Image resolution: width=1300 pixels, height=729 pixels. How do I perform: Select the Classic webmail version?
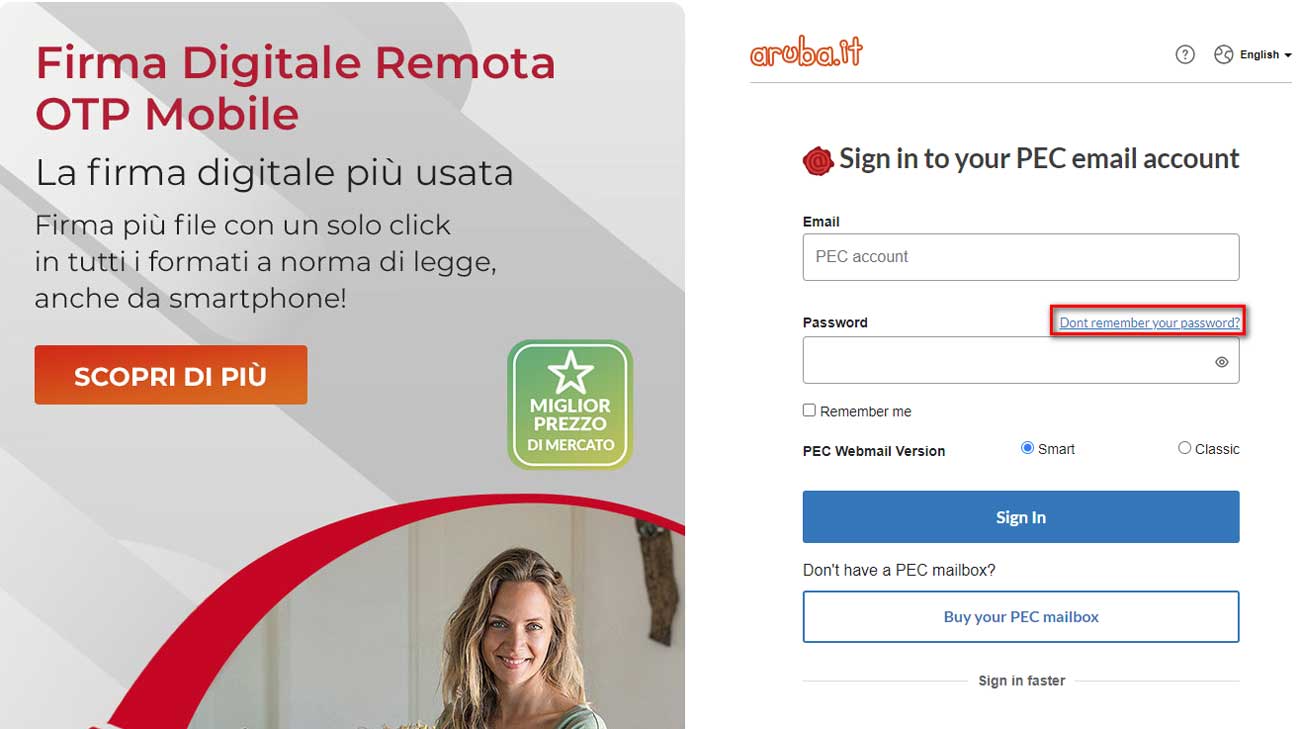point(1184,448)
